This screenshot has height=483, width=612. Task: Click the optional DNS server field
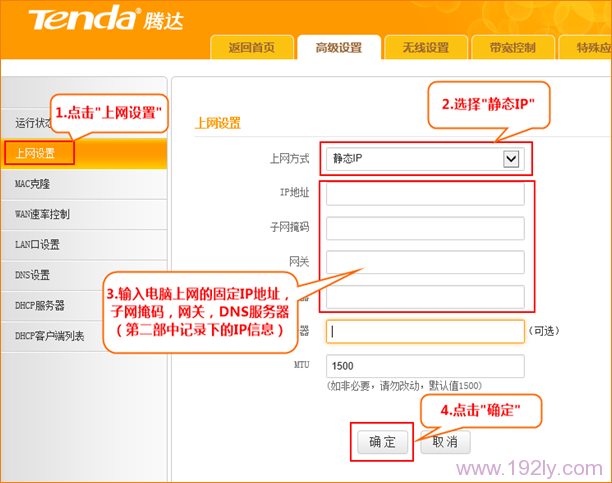tap(425, 332)
